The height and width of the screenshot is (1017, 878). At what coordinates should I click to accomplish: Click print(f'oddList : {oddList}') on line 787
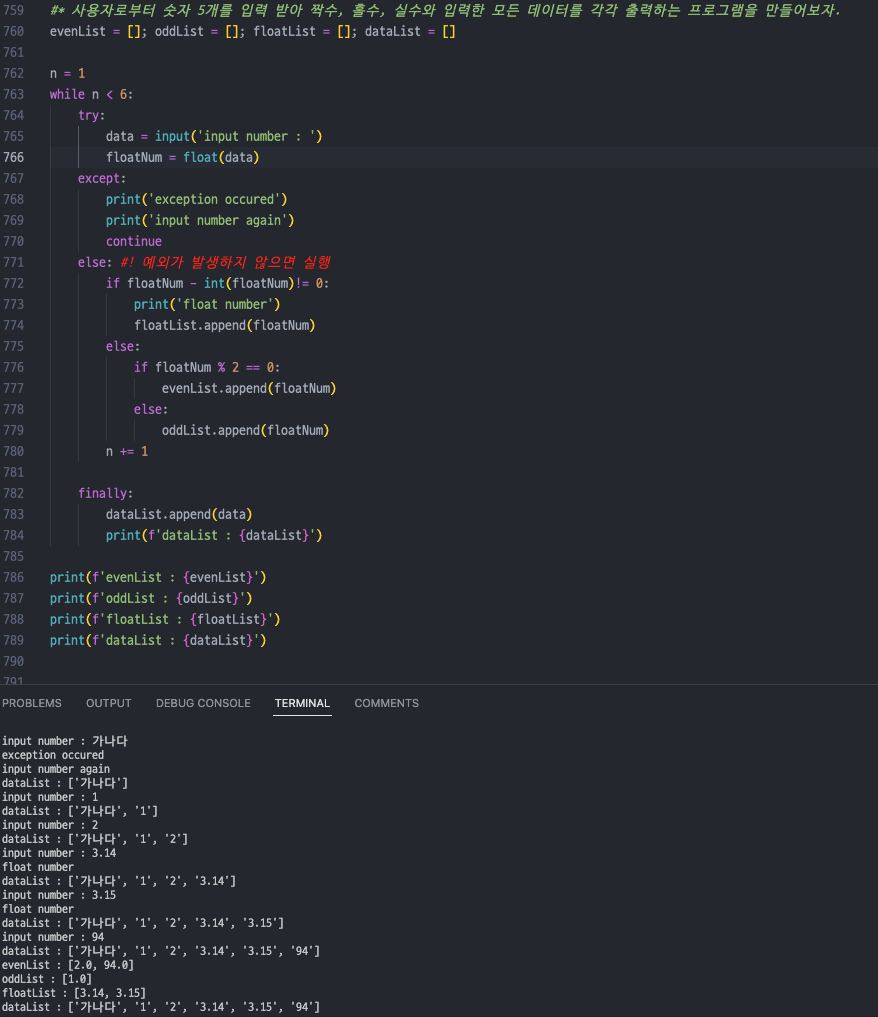(x=151, y=599)
